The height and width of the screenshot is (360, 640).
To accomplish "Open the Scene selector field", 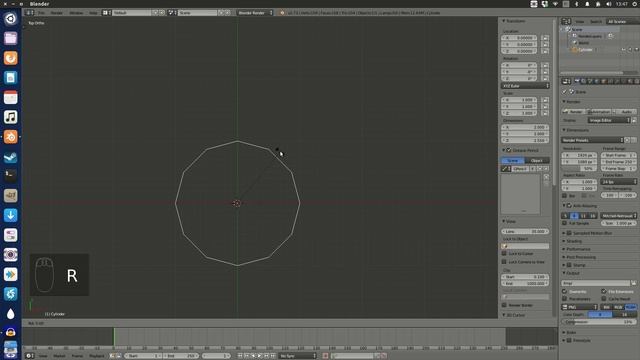I will pos(198,13).
